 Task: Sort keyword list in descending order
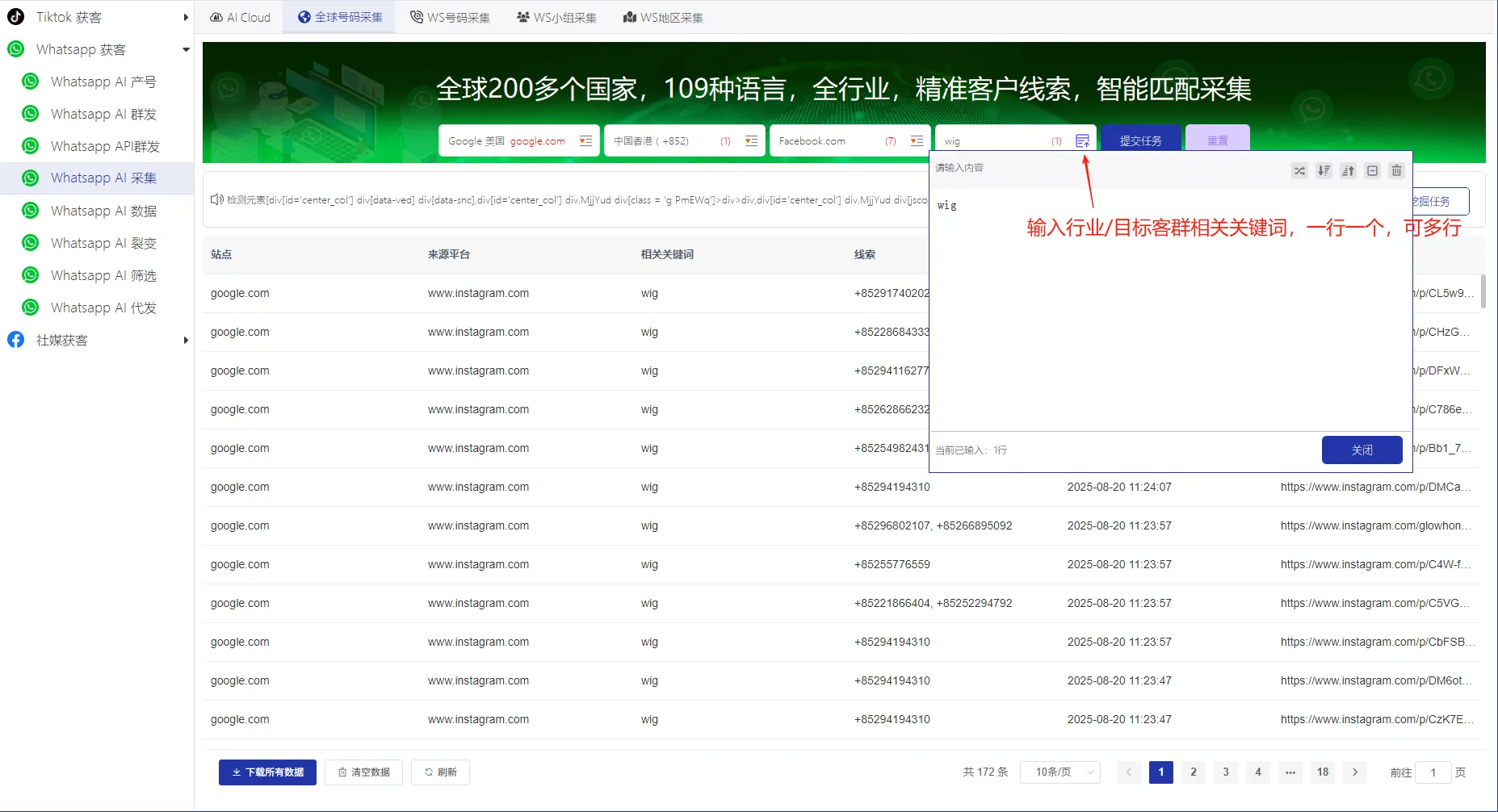pyautogui.click(x=1324, y=170)
